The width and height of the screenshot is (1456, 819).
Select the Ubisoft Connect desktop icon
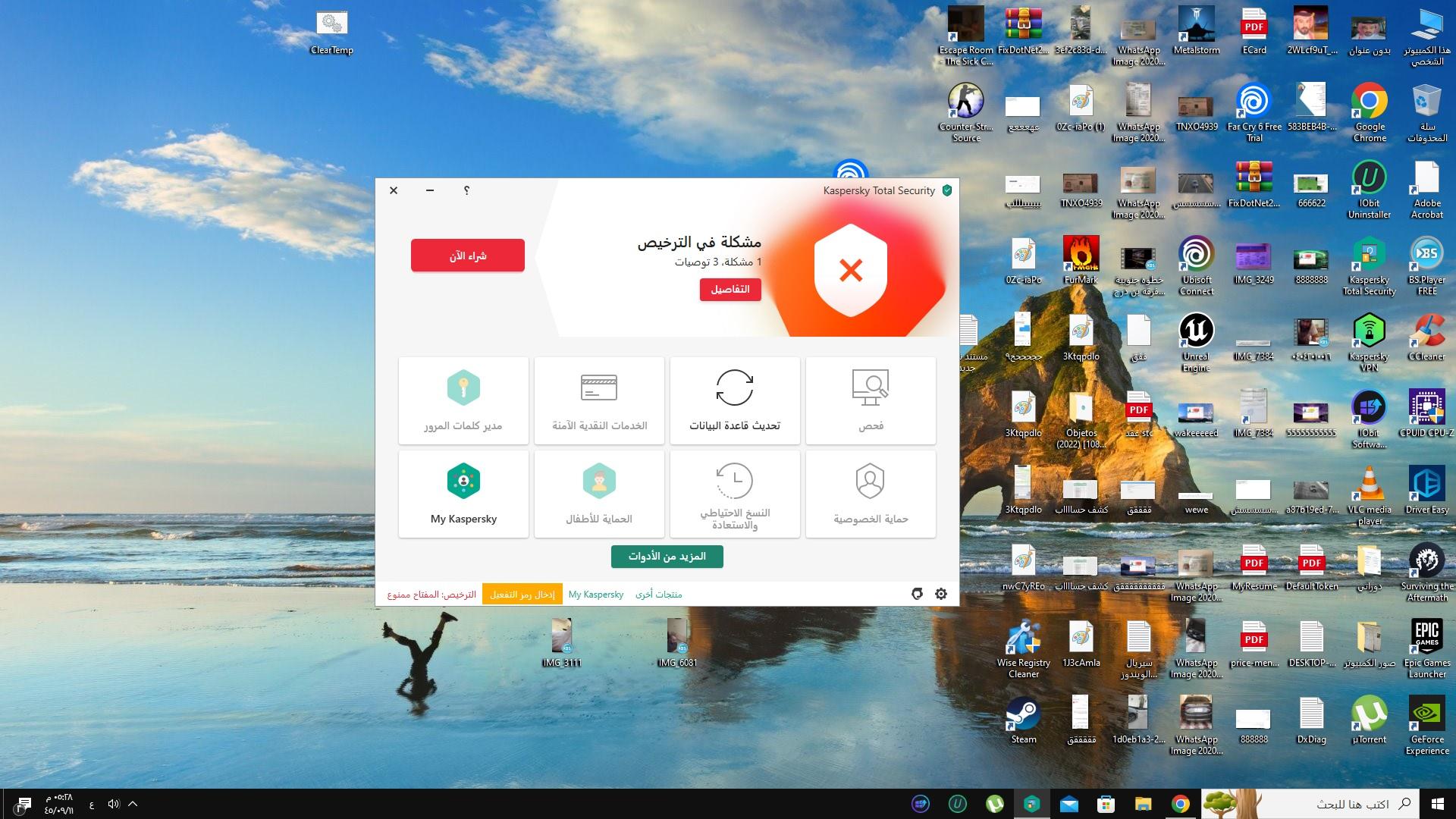point(1197,265)
